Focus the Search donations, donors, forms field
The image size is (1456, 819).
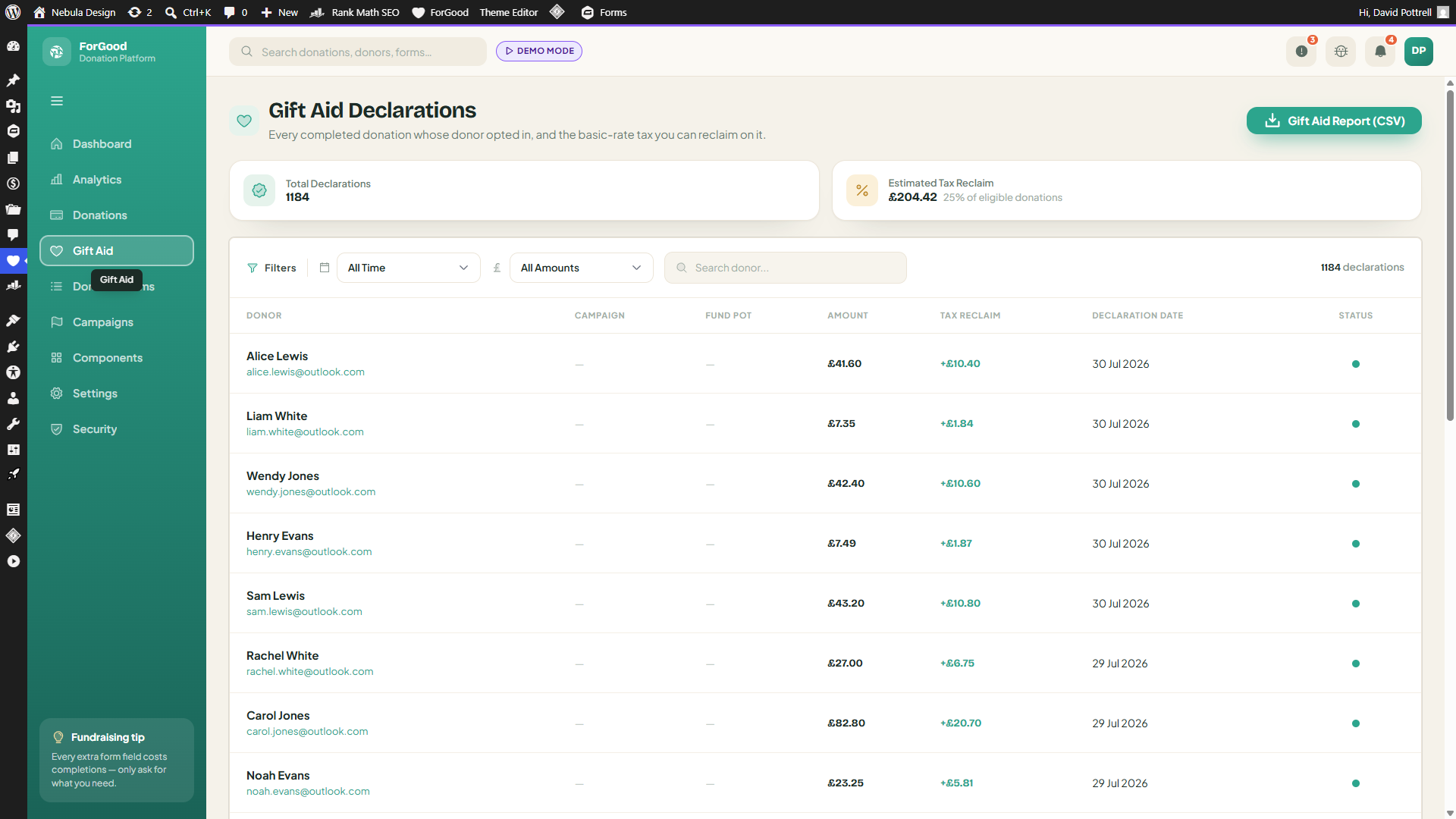click(358, 52)
